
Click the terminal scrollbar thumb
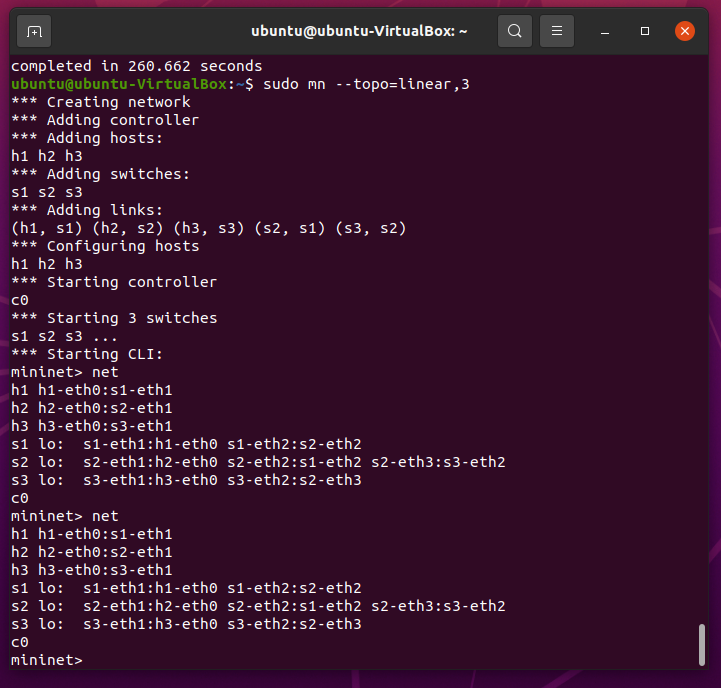tap(701, 644)
